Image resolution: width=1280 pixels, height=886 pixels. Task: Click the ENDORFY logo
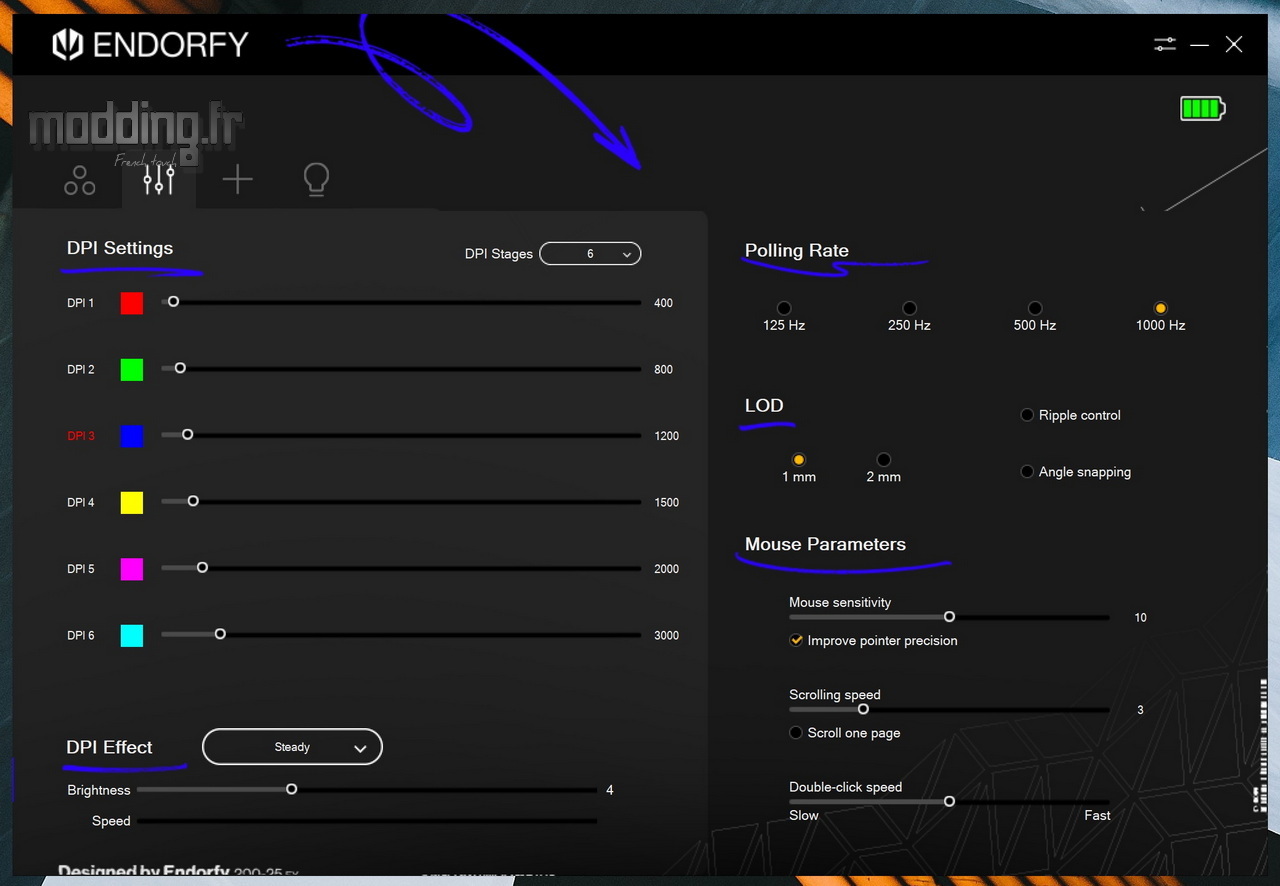coord(150,45)
